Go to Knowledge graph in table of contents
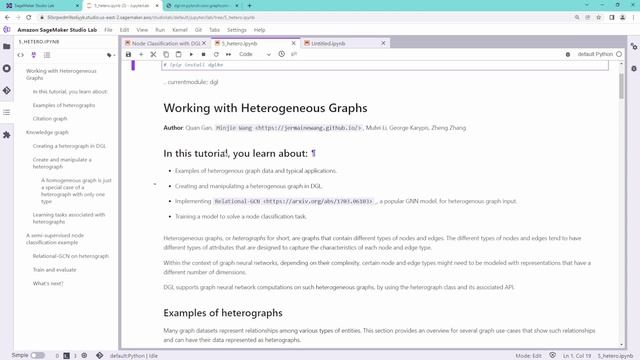The height and width of the screenshot is (360, 640). (47, 132)
